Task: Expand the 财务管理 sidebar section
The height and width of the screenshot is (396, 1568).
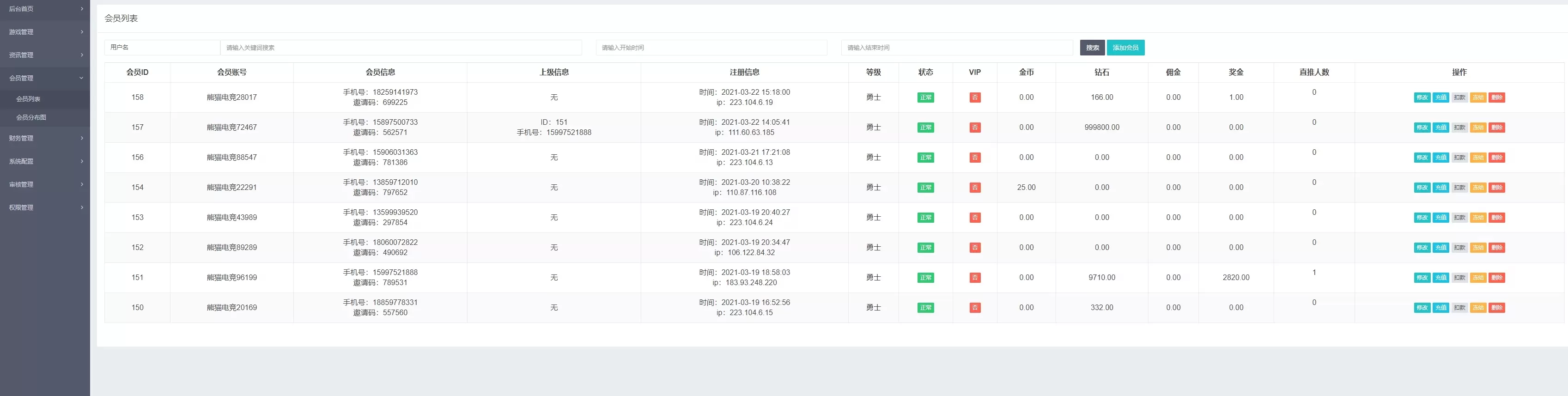Action: (x=45, y=138)
